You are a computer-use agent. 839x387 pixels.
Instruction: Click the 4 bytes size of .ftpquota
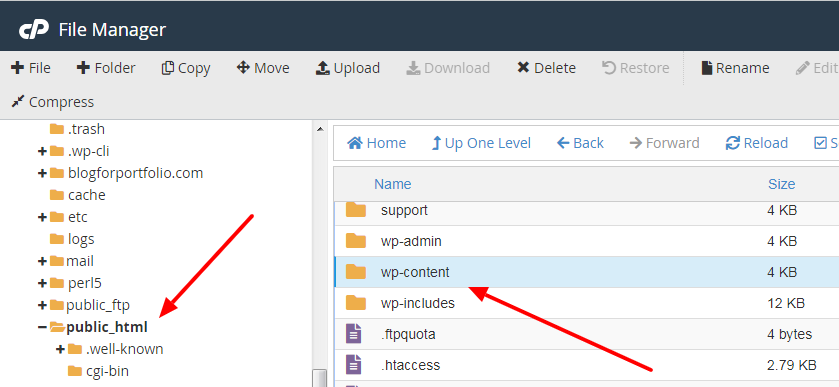[x=790, y=335]
